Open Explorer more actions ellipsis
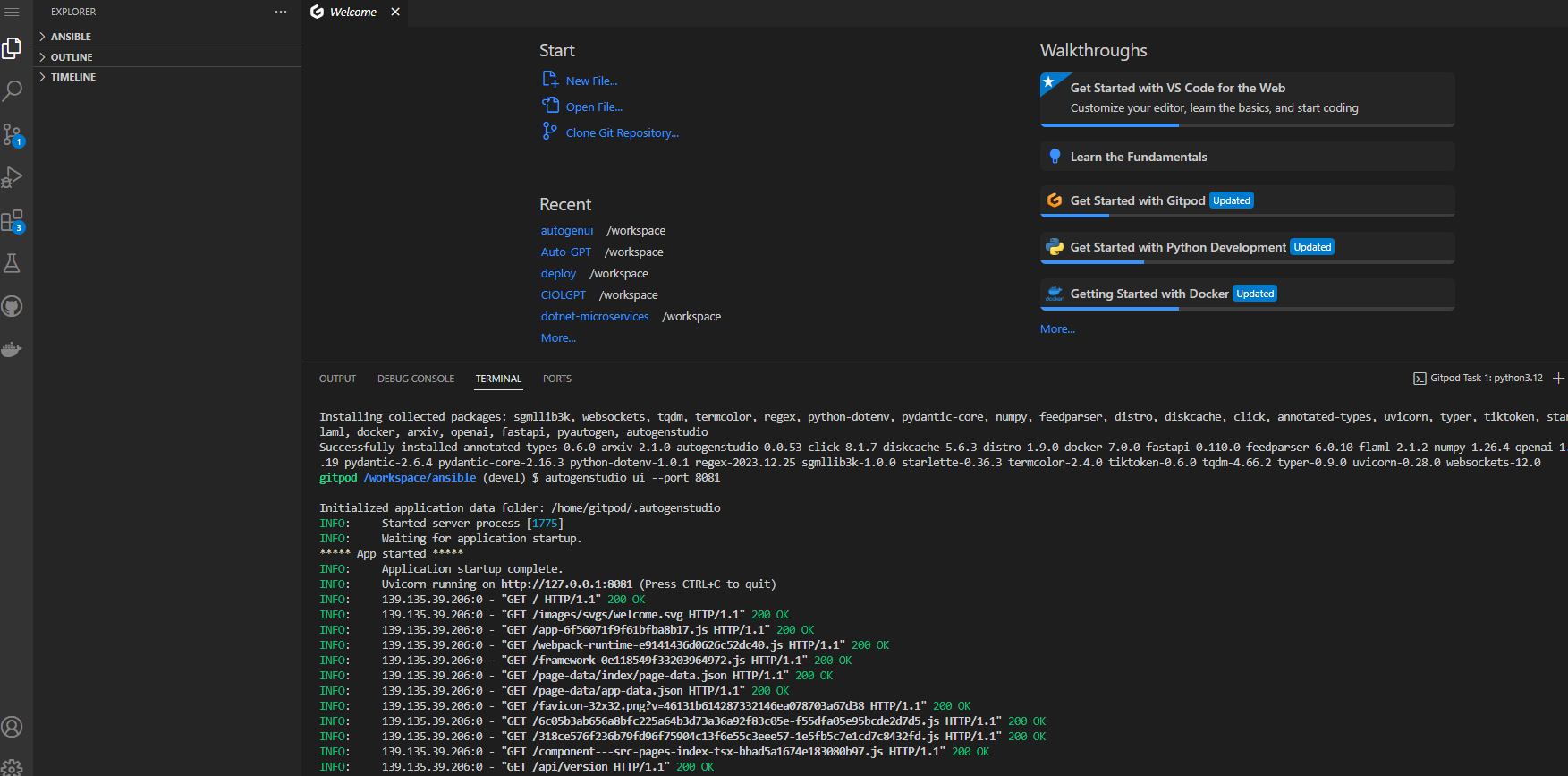This screenshot has height=776, width=1568. (x=281, y=12)
